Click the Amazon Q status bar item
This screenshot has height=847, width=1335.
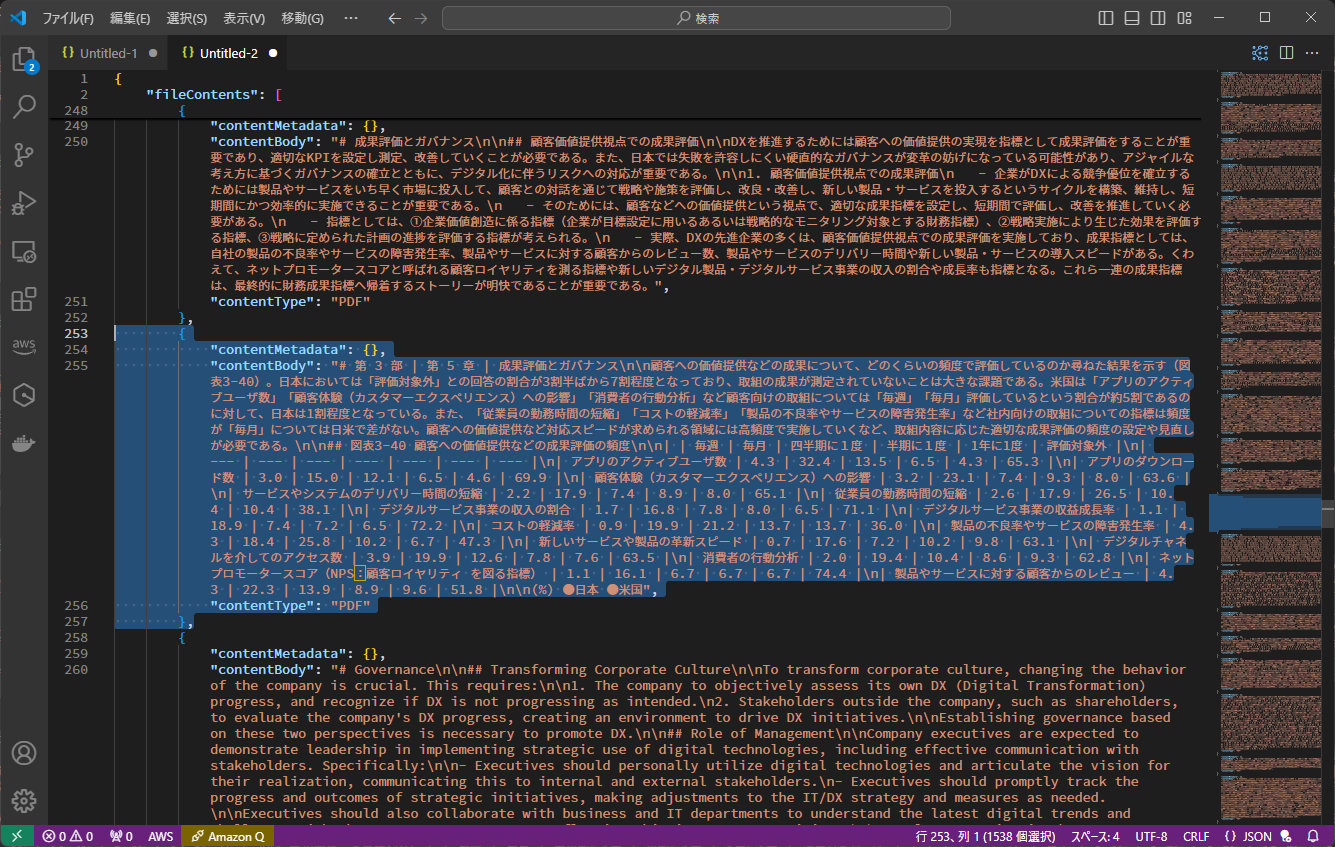tap(229, 836)
